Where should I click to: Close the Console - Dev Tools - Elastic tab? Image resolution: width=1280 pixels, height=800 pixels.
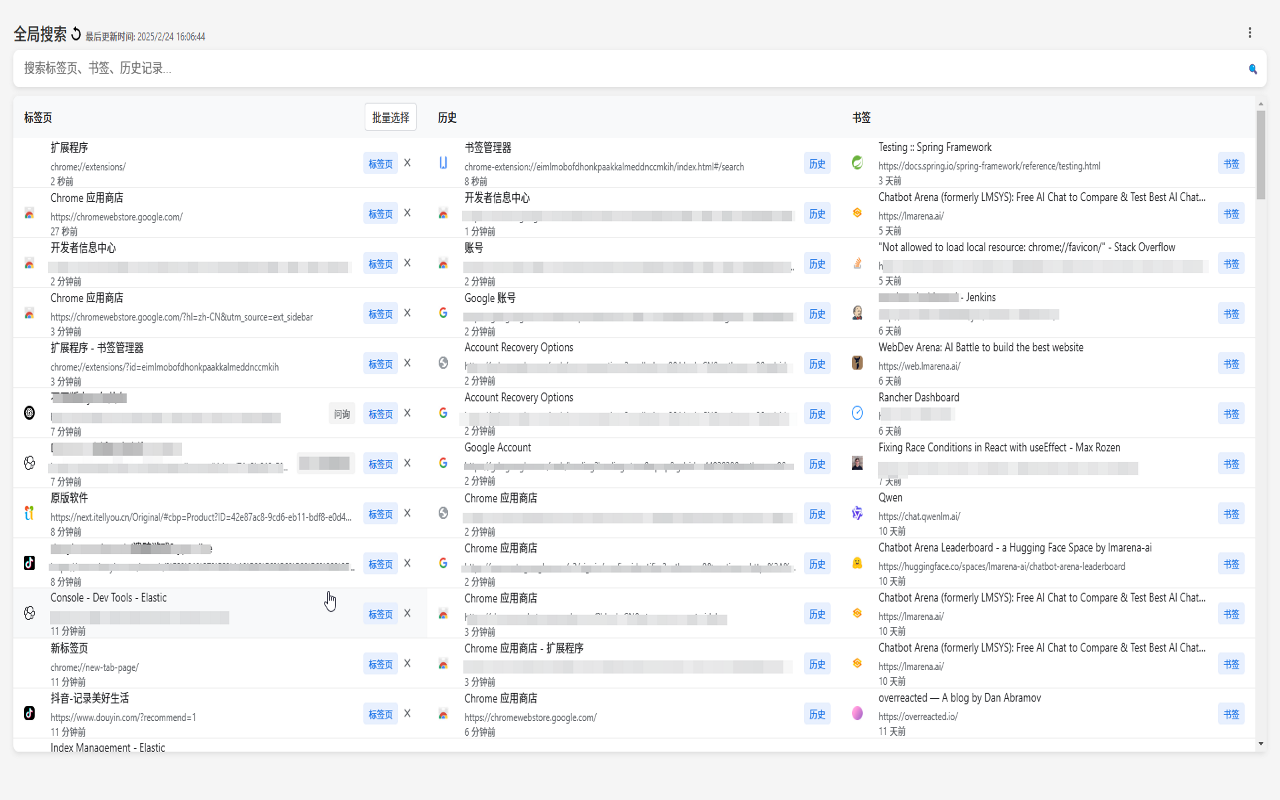(407, 613)
